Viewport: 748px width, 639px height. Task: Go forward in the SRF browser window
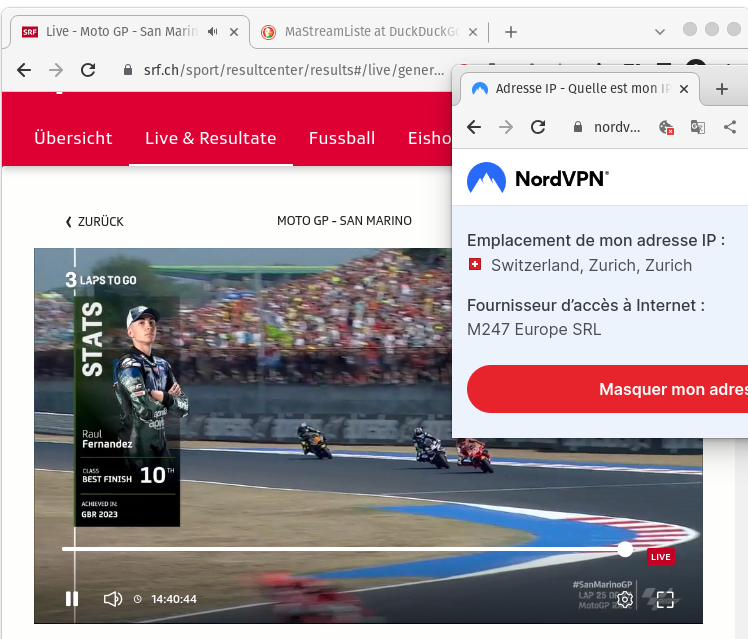56,70
